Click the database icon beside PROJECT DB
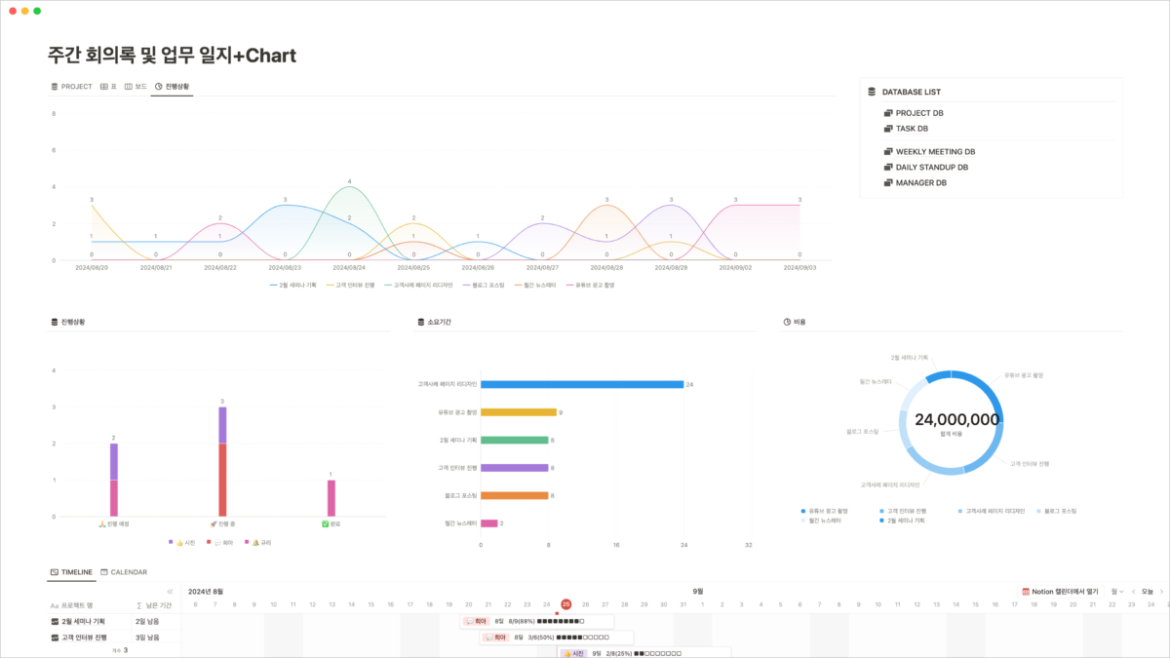The height and width of the screenshot is (658, 1170). click(x=888, y=113)
